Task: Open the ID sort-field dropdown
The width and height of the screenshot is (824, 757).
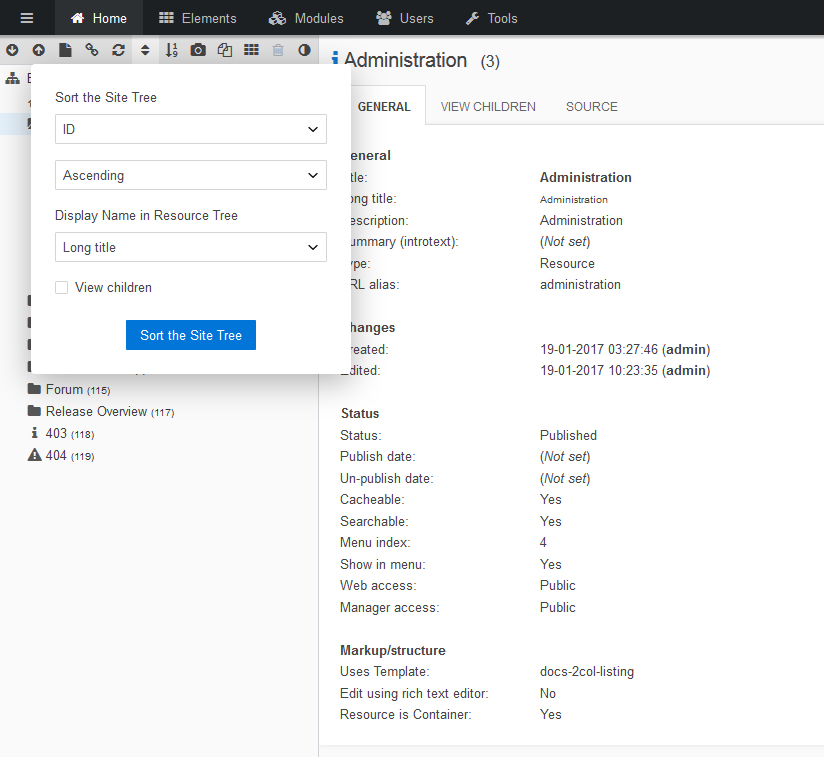Action: [191, 129]
